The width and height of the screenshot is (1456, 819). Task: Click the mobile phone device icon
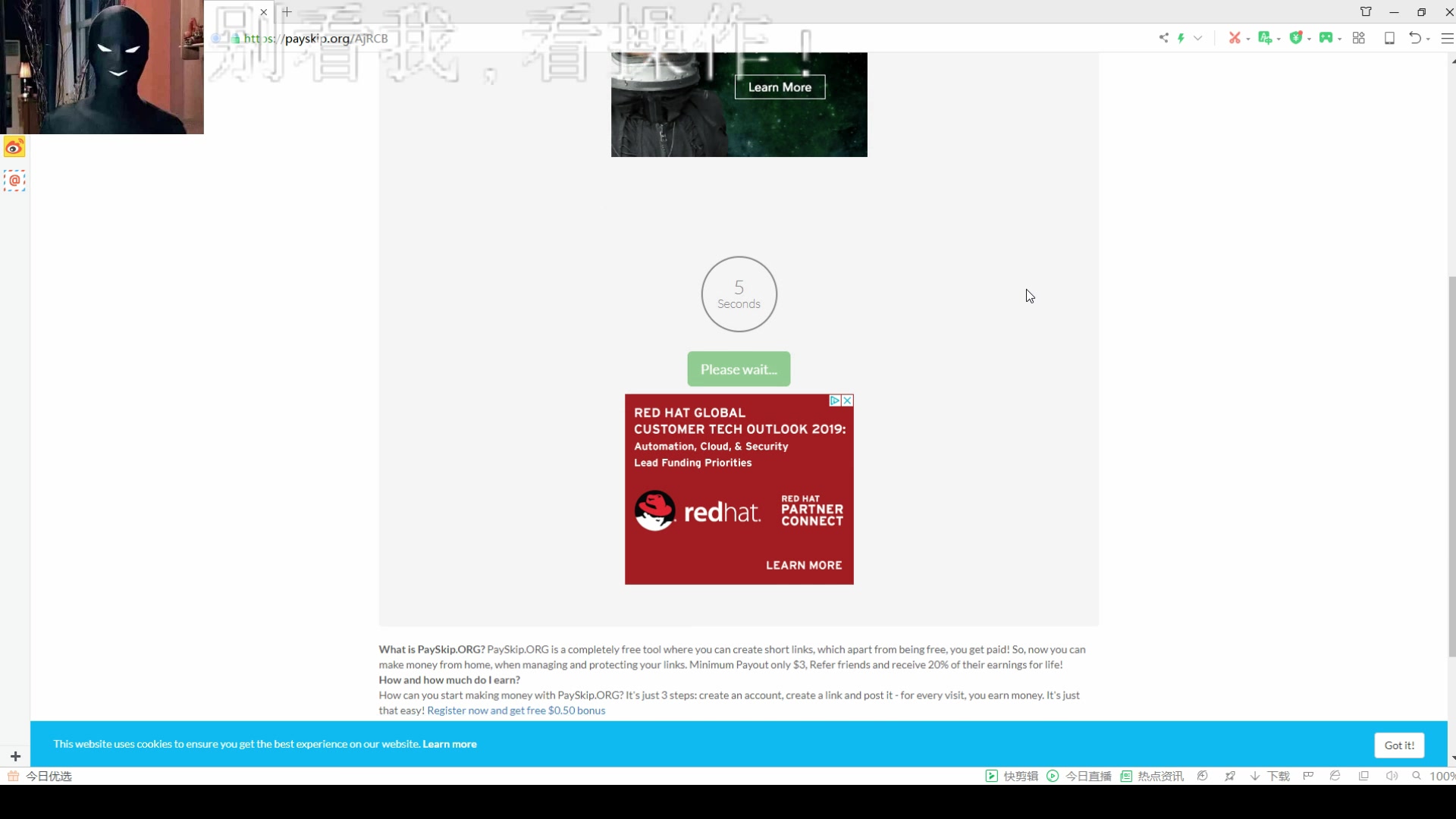[1389, 38]
